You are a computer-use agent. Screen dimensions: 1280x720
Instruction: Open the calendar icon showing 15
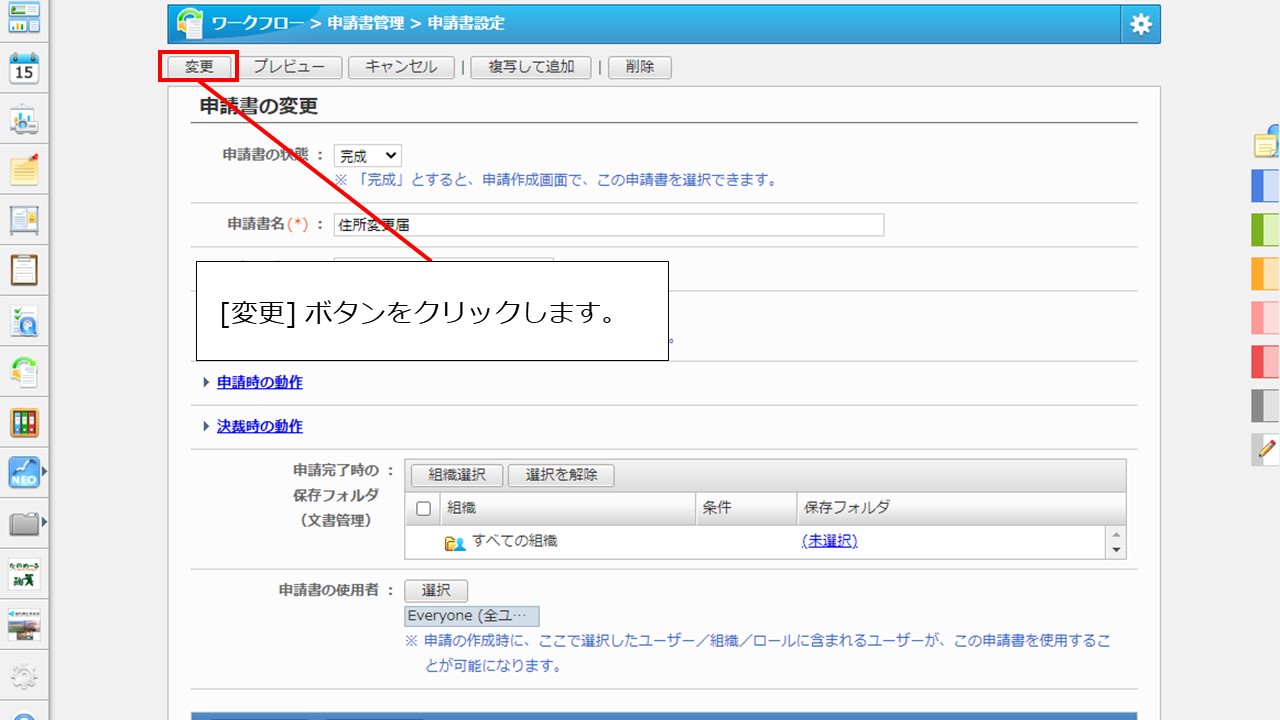24,69
